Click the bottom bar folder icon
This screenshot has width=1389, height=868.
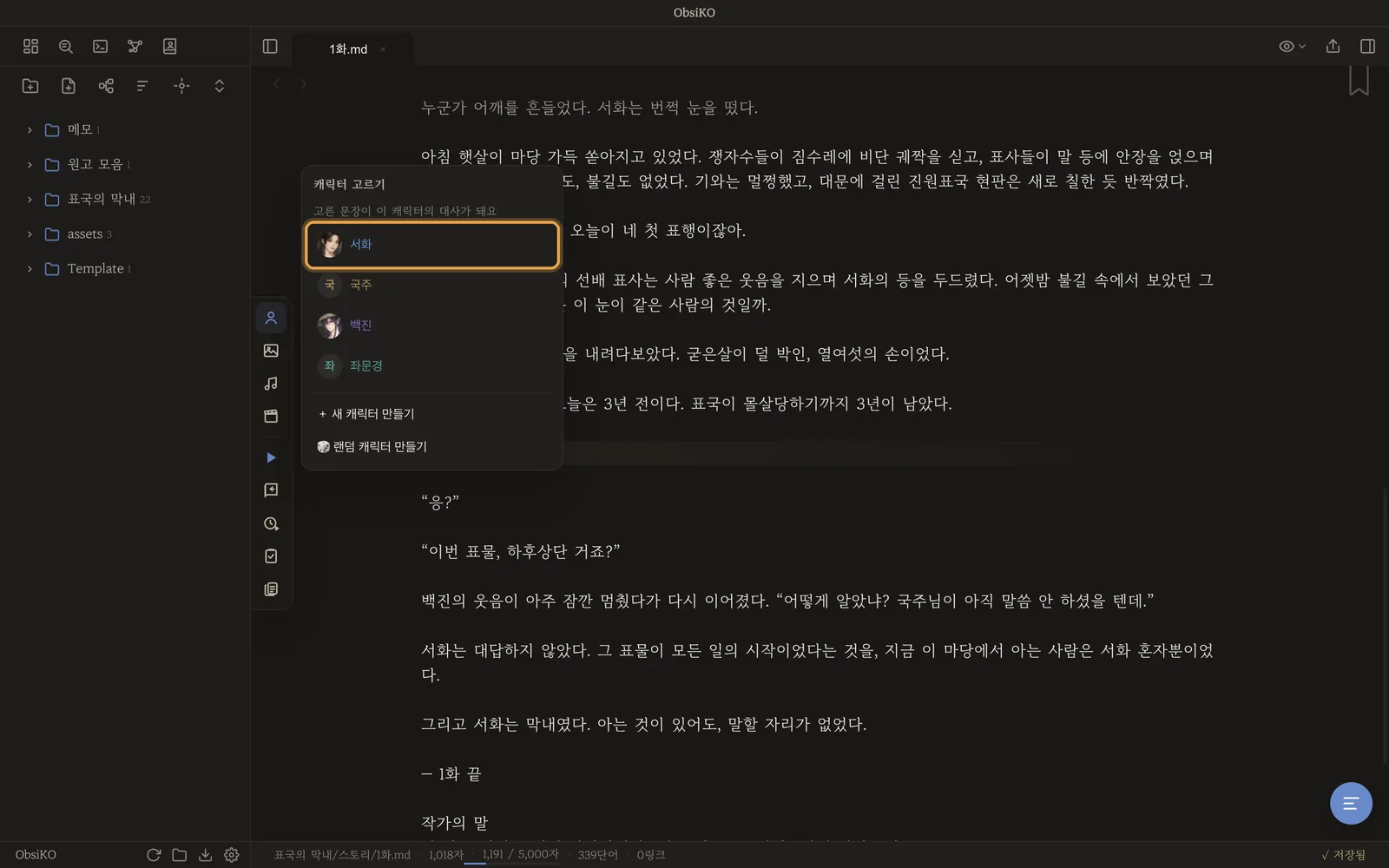click(180, 855)
